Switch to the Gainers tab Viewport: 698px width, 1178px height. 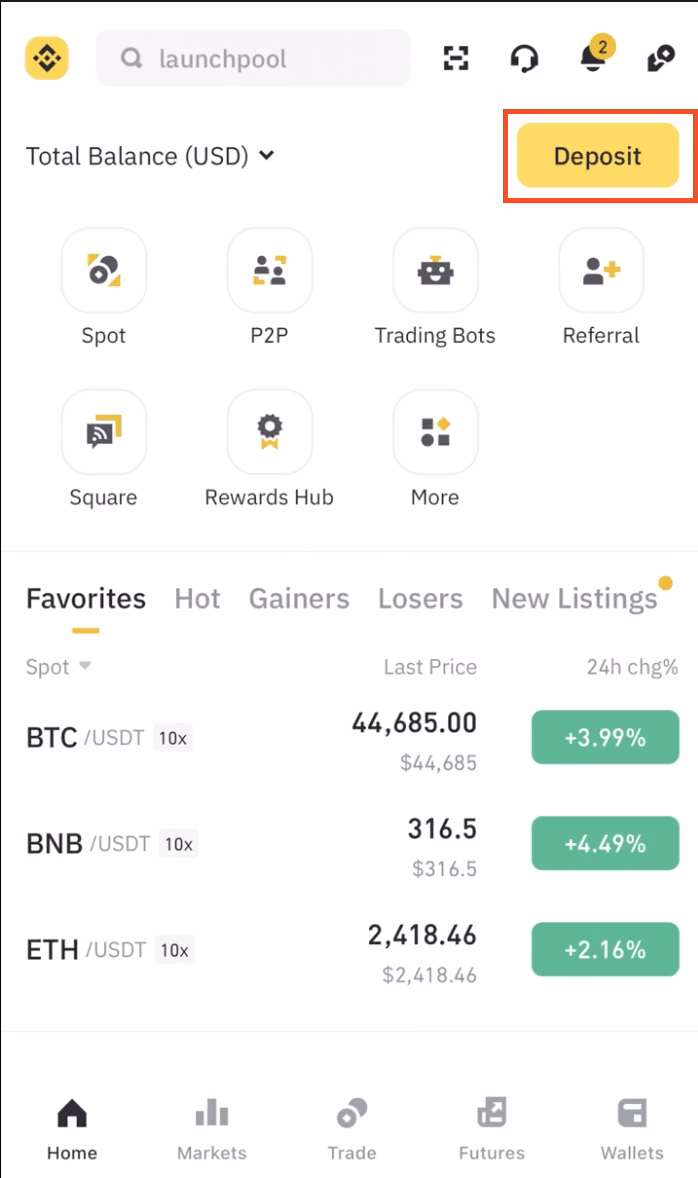pos(298,598)
